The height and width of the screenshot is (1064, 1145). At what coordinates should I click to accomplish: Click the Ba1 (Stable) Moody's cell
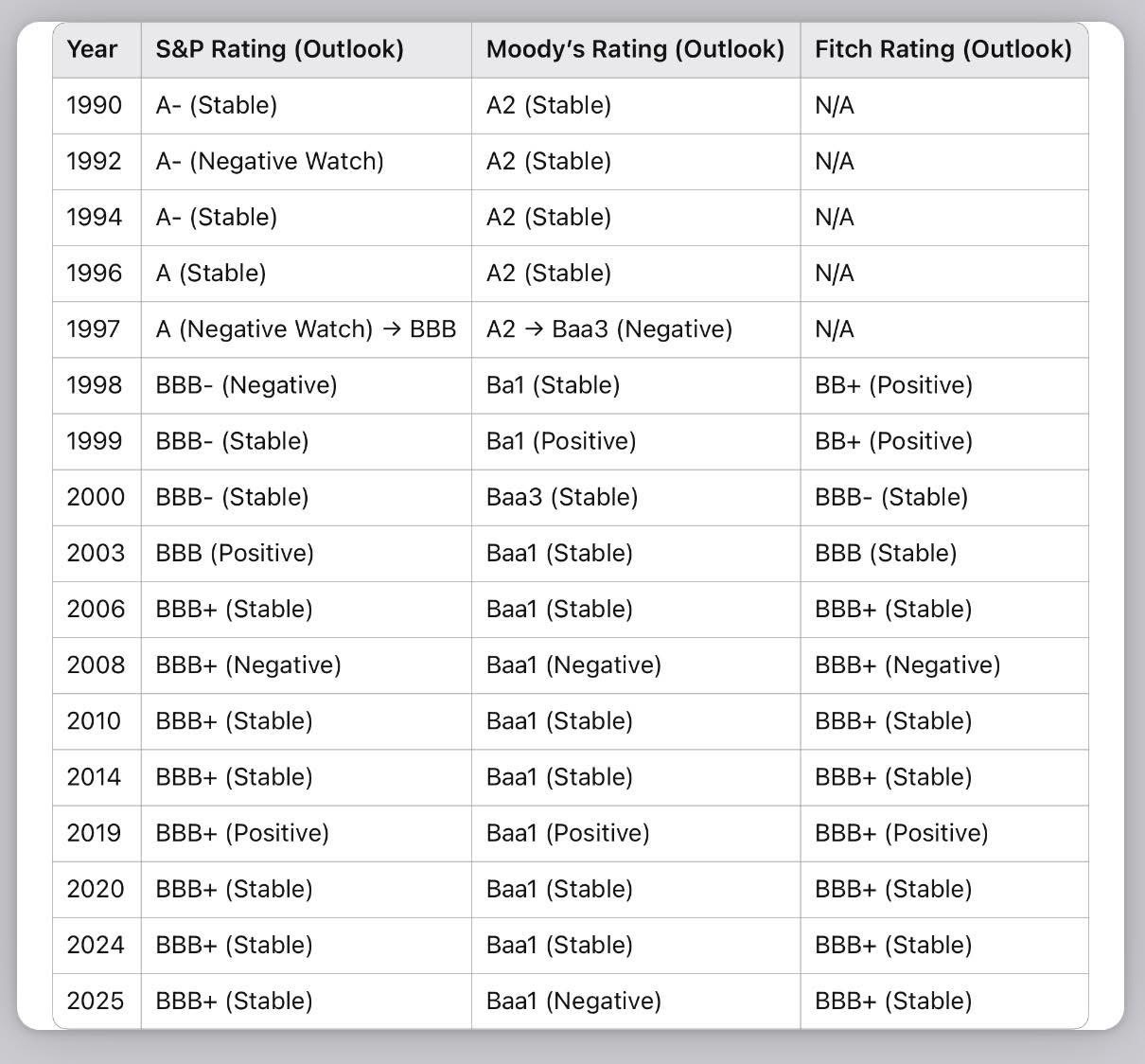click(553, 384)
